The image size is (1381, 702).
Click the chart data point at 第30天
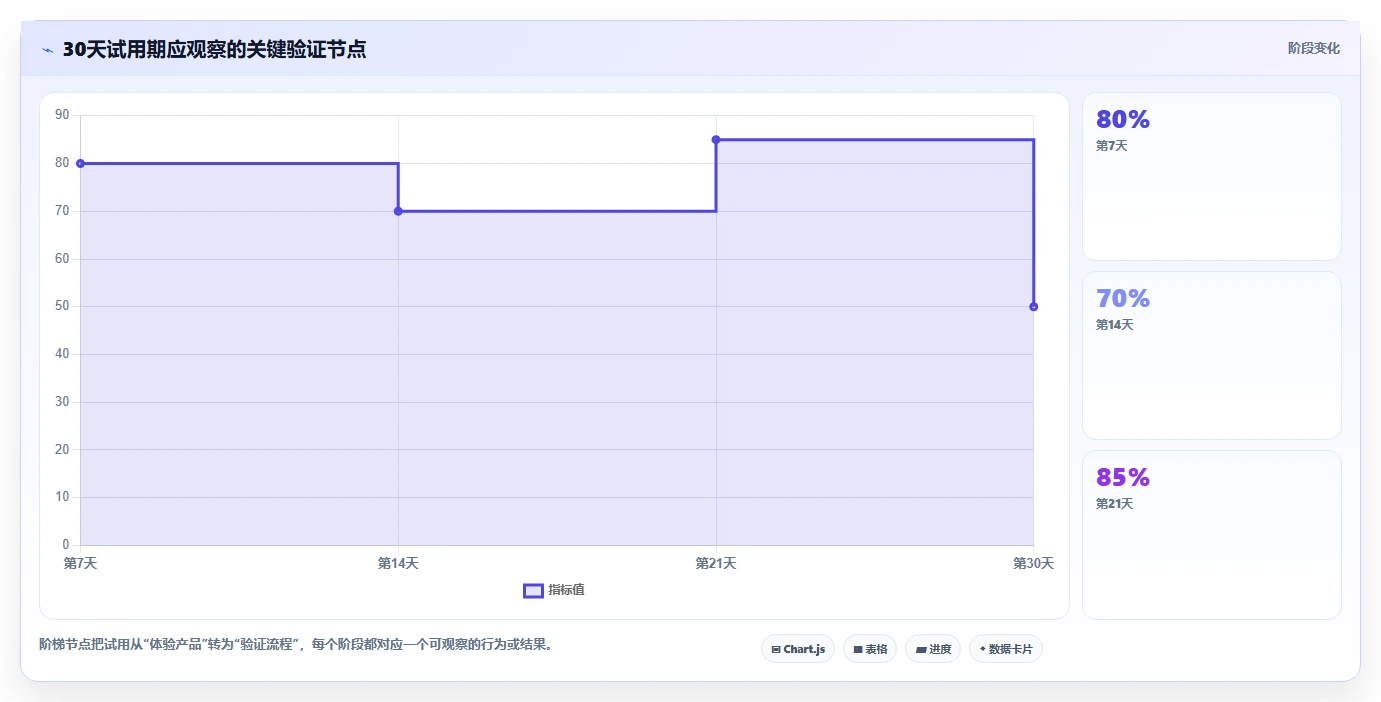1033,306
